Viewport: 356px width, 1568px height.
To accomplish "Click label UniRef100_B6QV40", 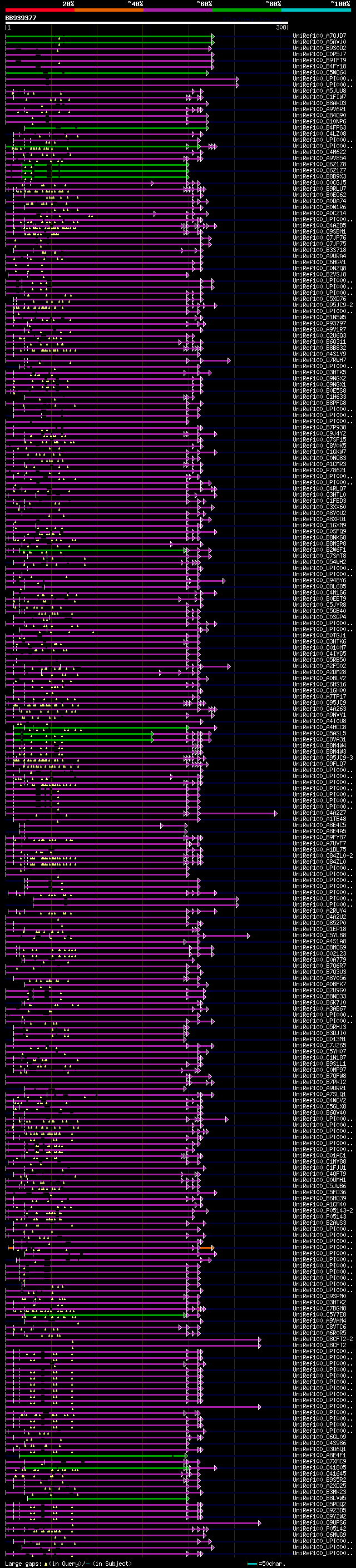I will point(319,1112).
